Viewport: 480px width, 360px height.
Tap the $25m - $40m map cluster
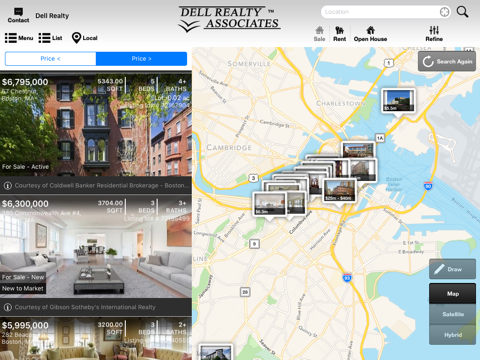coord(339,190)
